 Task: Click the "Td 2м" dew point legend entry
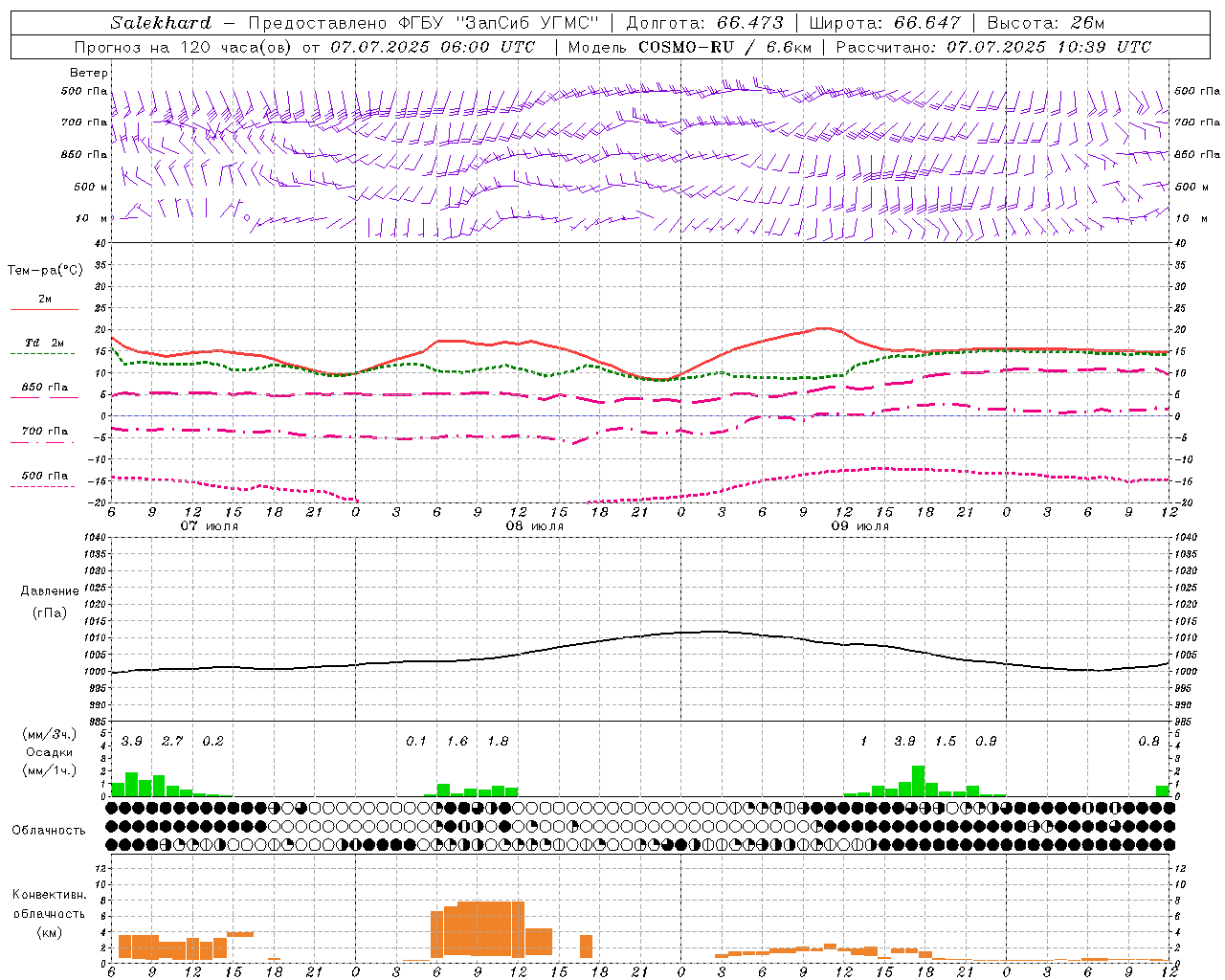coord(45,343)
